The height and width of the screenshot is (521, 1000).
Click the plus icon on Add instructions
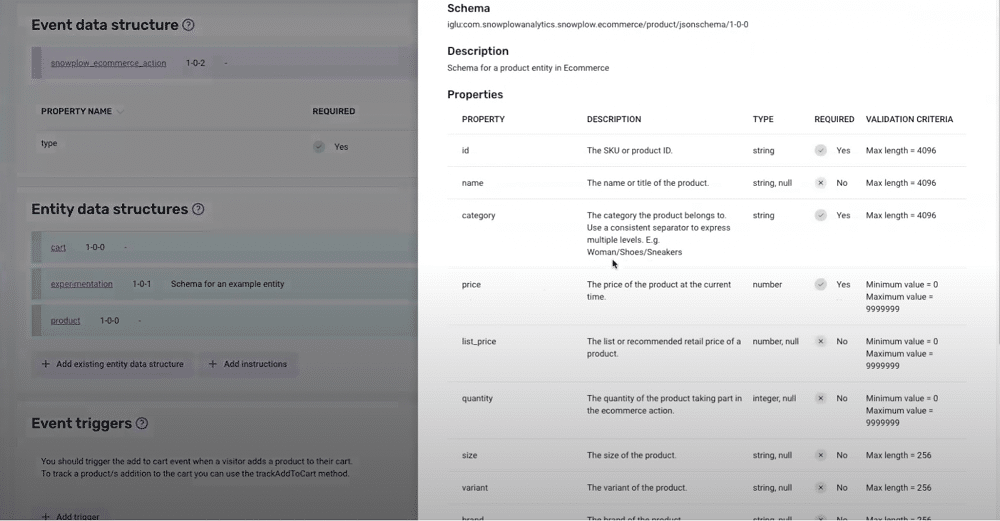coord(213,364)
